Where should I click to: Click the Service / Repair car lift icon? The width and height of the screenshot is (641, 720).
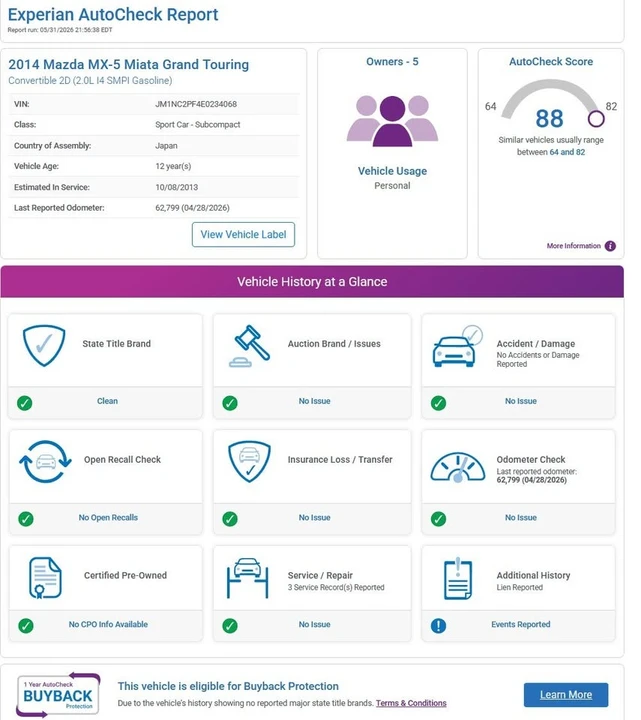click(247, 578)
